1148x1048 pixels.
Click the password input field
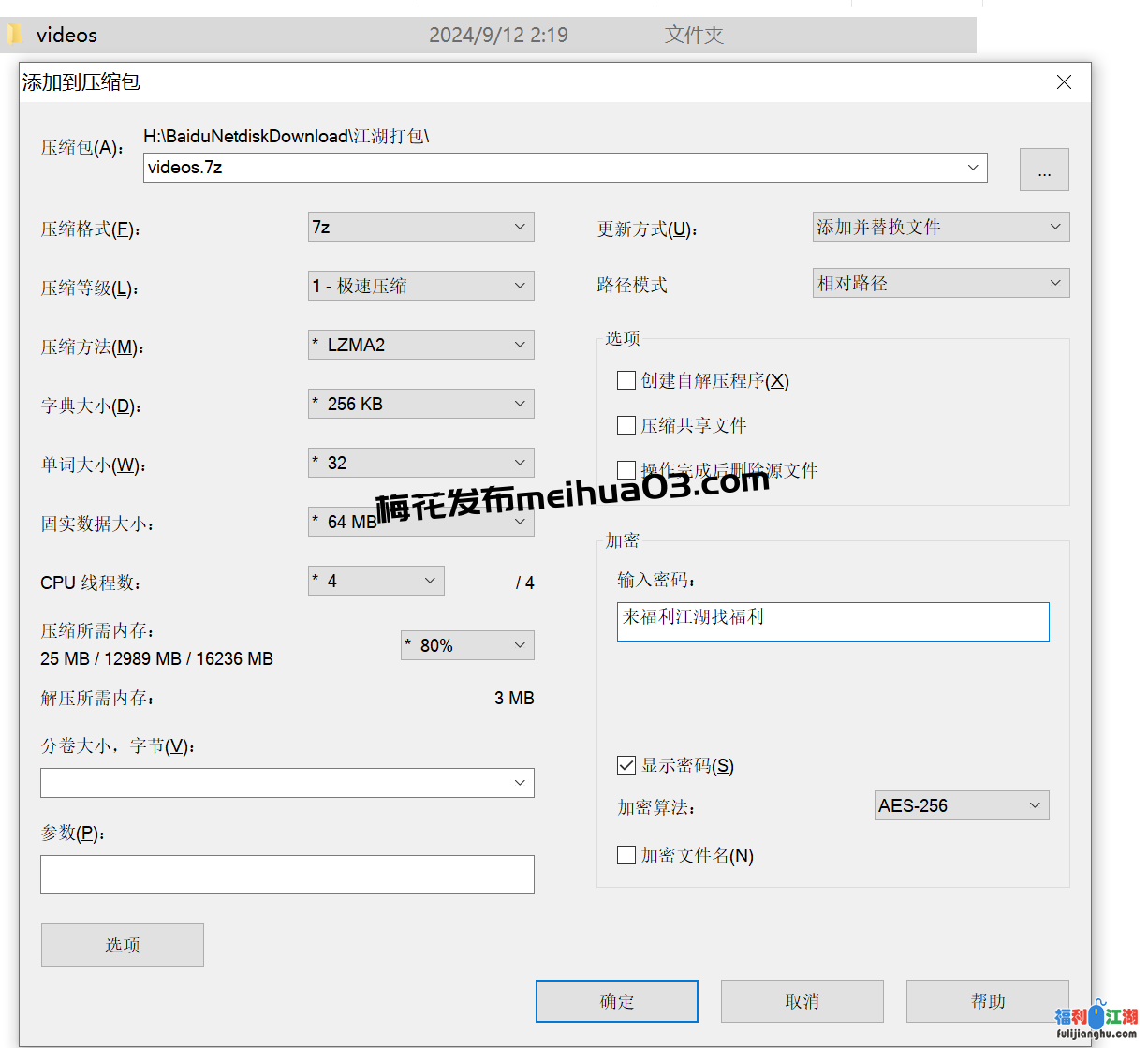(x=832, y=622)
